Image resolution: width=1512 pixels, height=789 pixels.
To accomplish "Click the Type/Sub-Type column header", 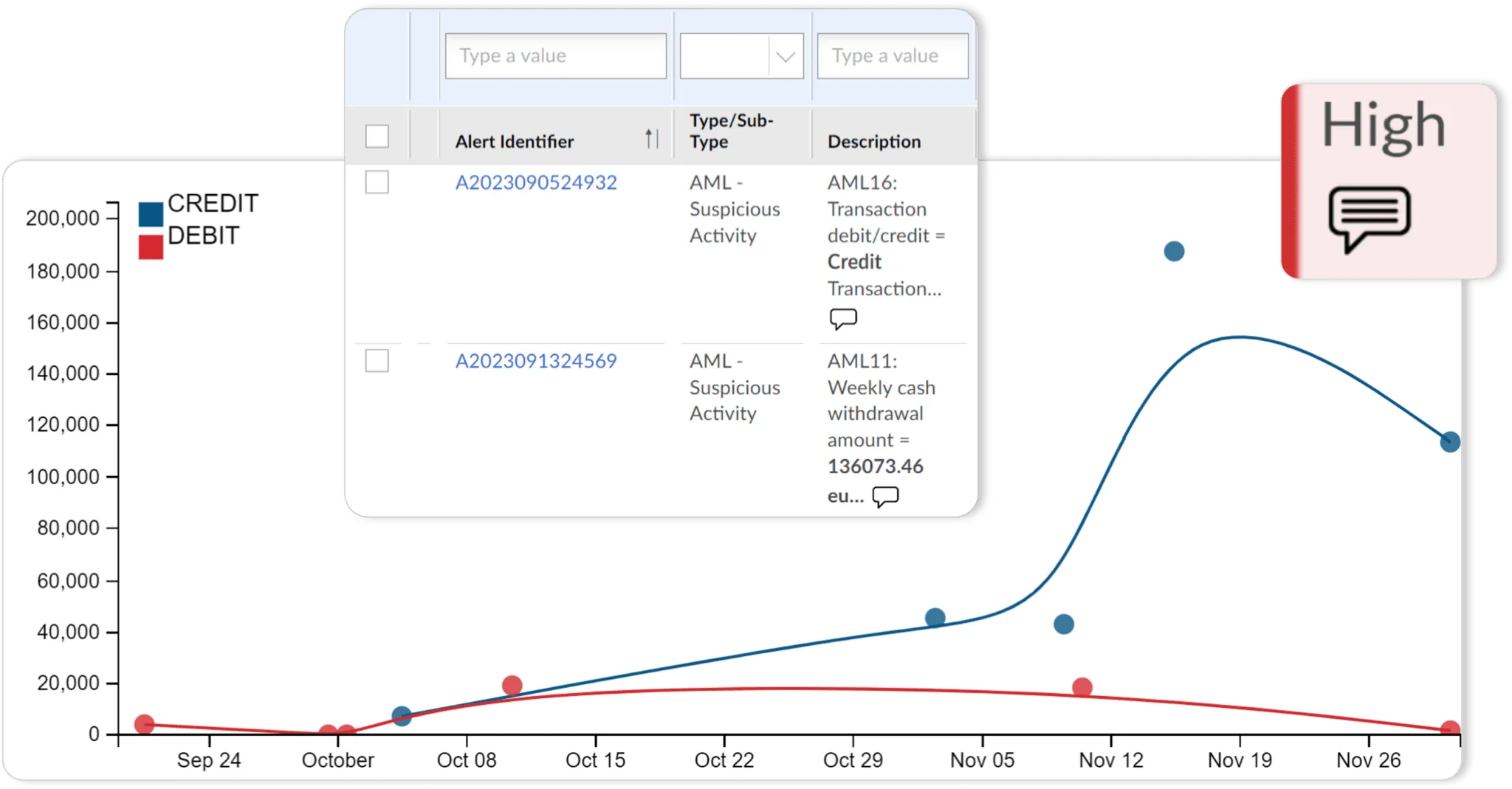I will (x=731, y=131).
